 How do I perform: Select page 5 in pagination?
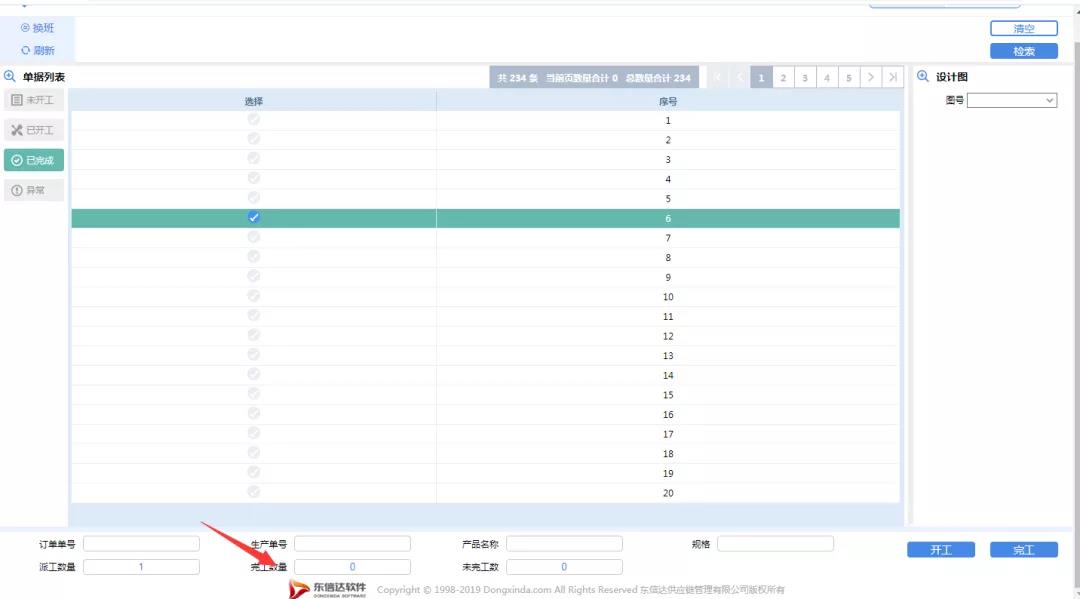pos(849,78)
